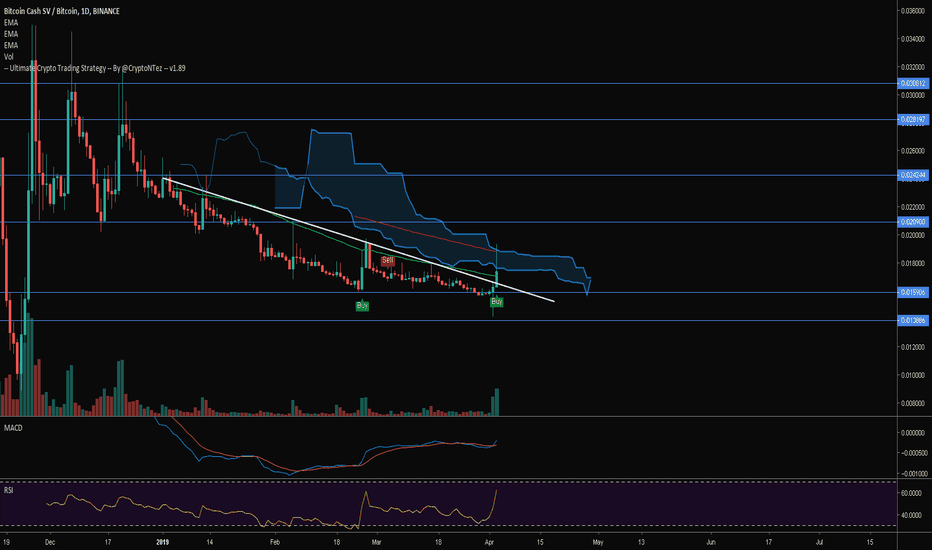Click the 0.036000 price axis value
Screen dimensions: 932x550
(913, 11)
